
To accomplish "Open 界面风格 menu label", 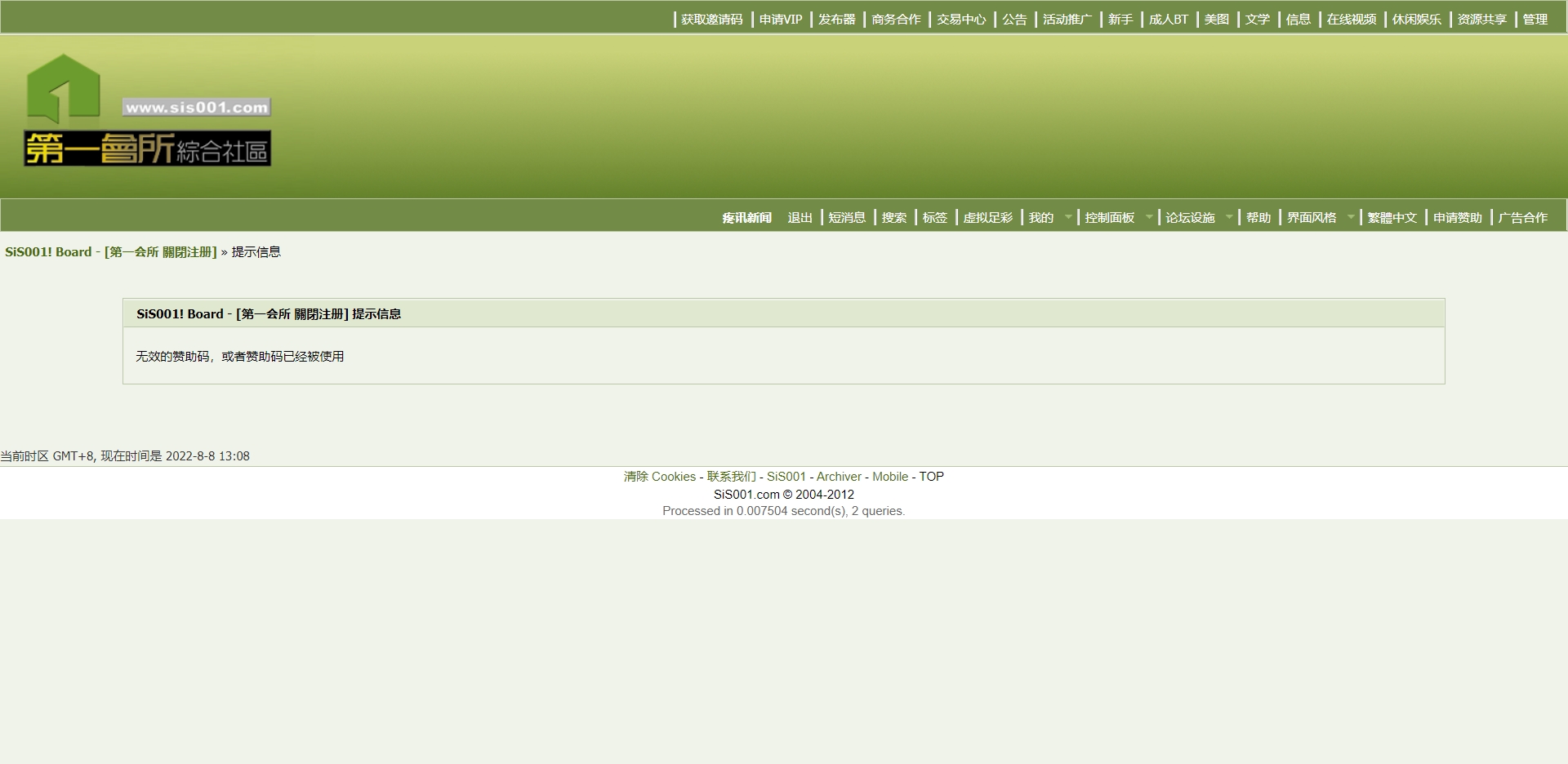I will click(1312, 218).
